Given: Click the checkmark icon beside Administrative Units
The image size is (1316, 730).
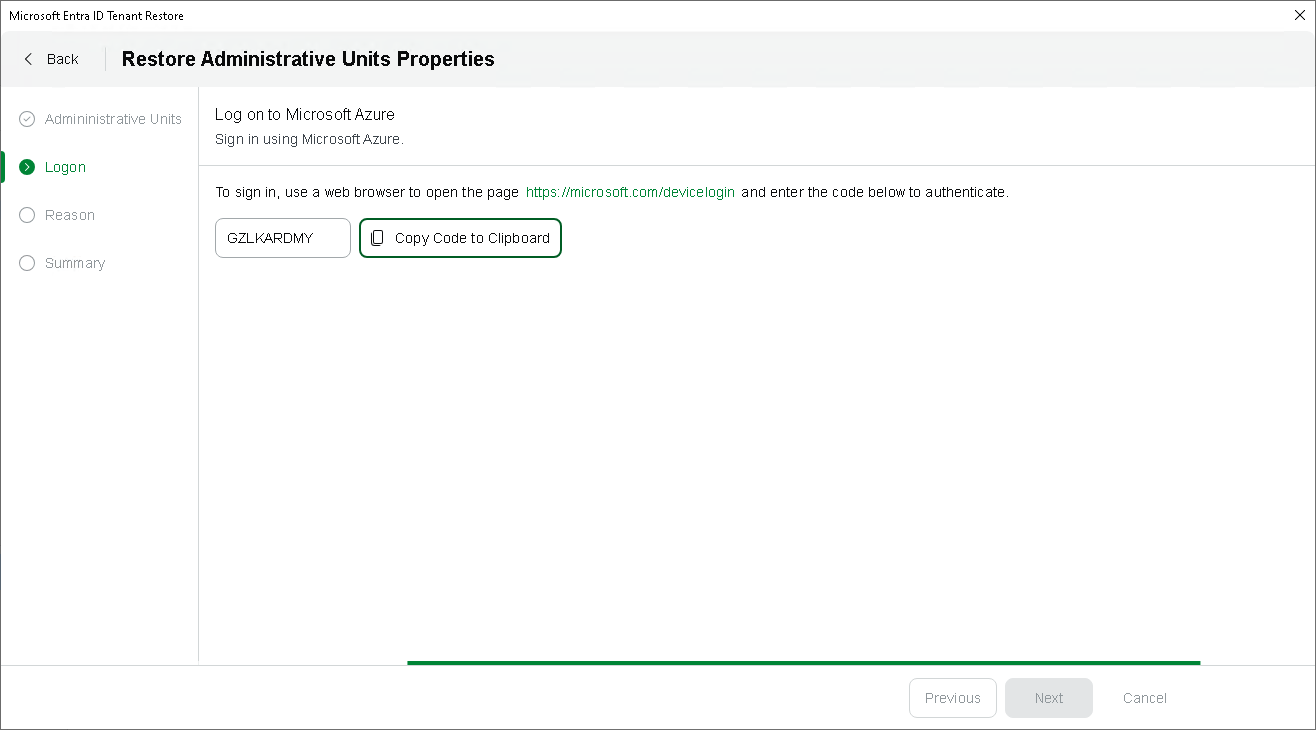Looking at the screenshot, I should [x=27, y=119].
